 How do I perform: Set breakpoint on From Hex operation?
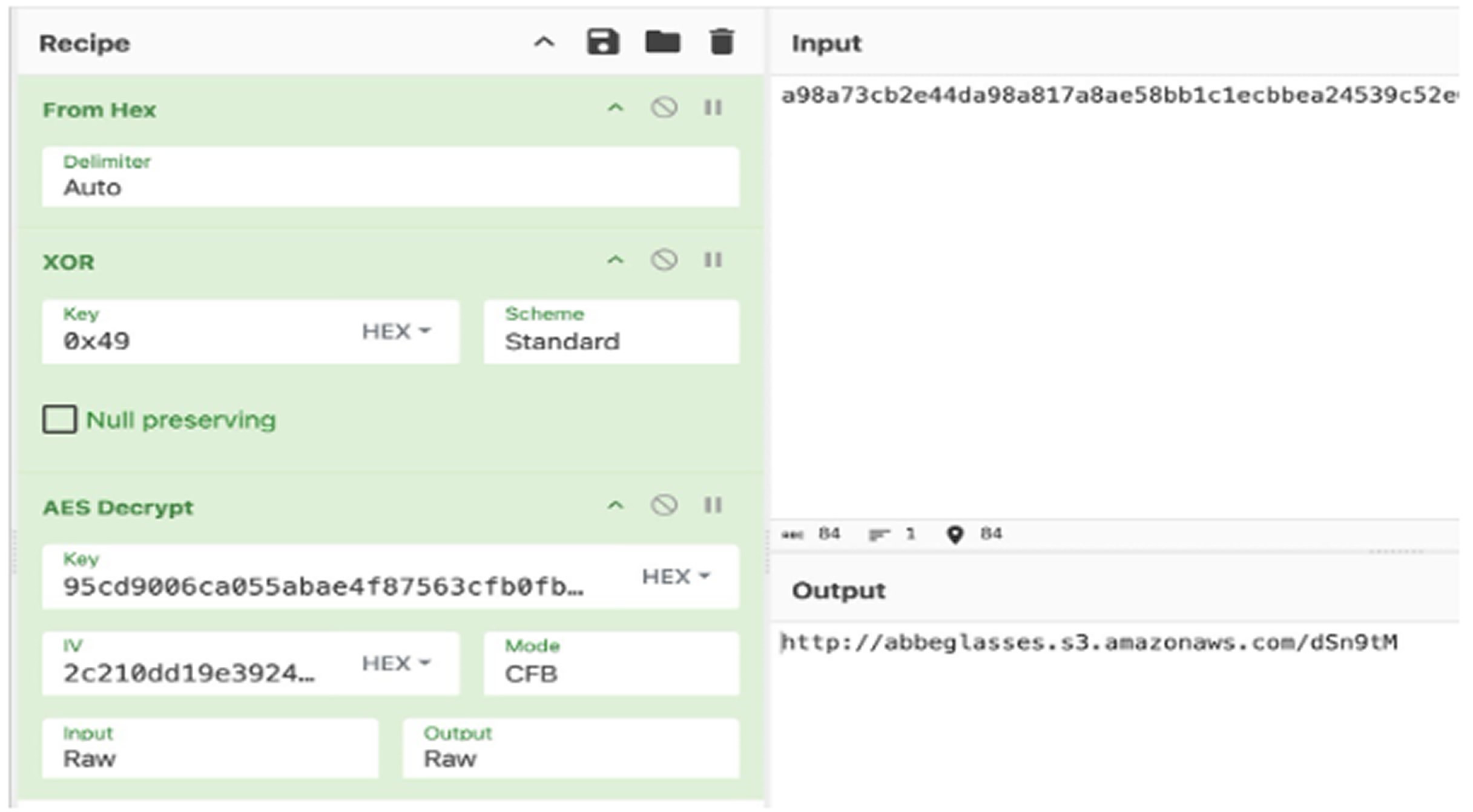[713, 108]
